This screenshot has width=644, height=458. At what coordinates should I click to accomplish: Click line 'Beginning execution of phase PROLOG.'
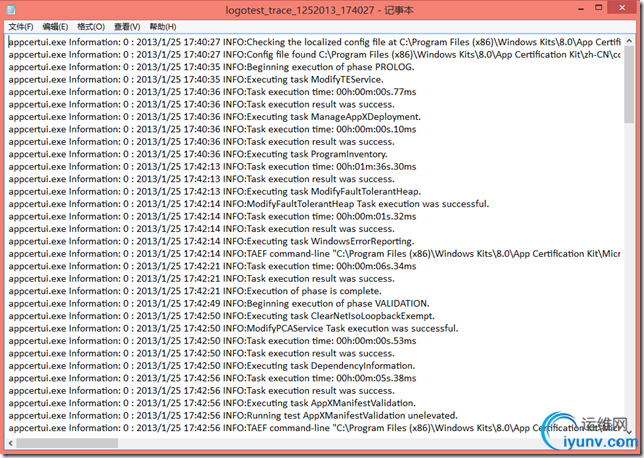coord(212,67)
